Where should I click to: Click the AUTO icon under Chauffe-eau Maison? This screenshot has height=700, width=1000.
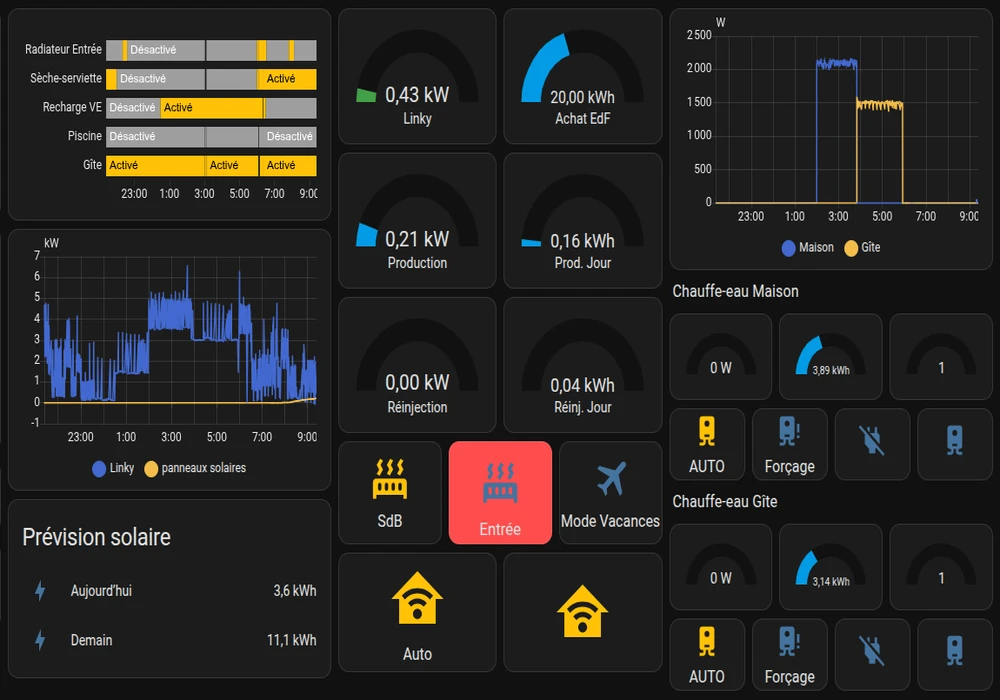707,432
